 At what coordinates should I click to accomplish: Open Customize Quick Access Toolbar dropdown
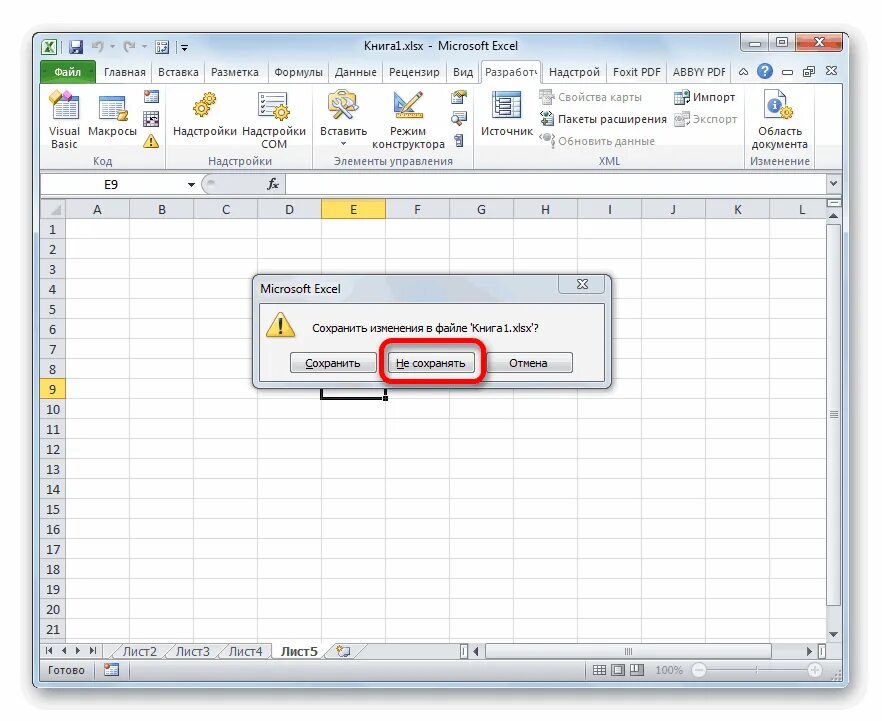point(184,47)
